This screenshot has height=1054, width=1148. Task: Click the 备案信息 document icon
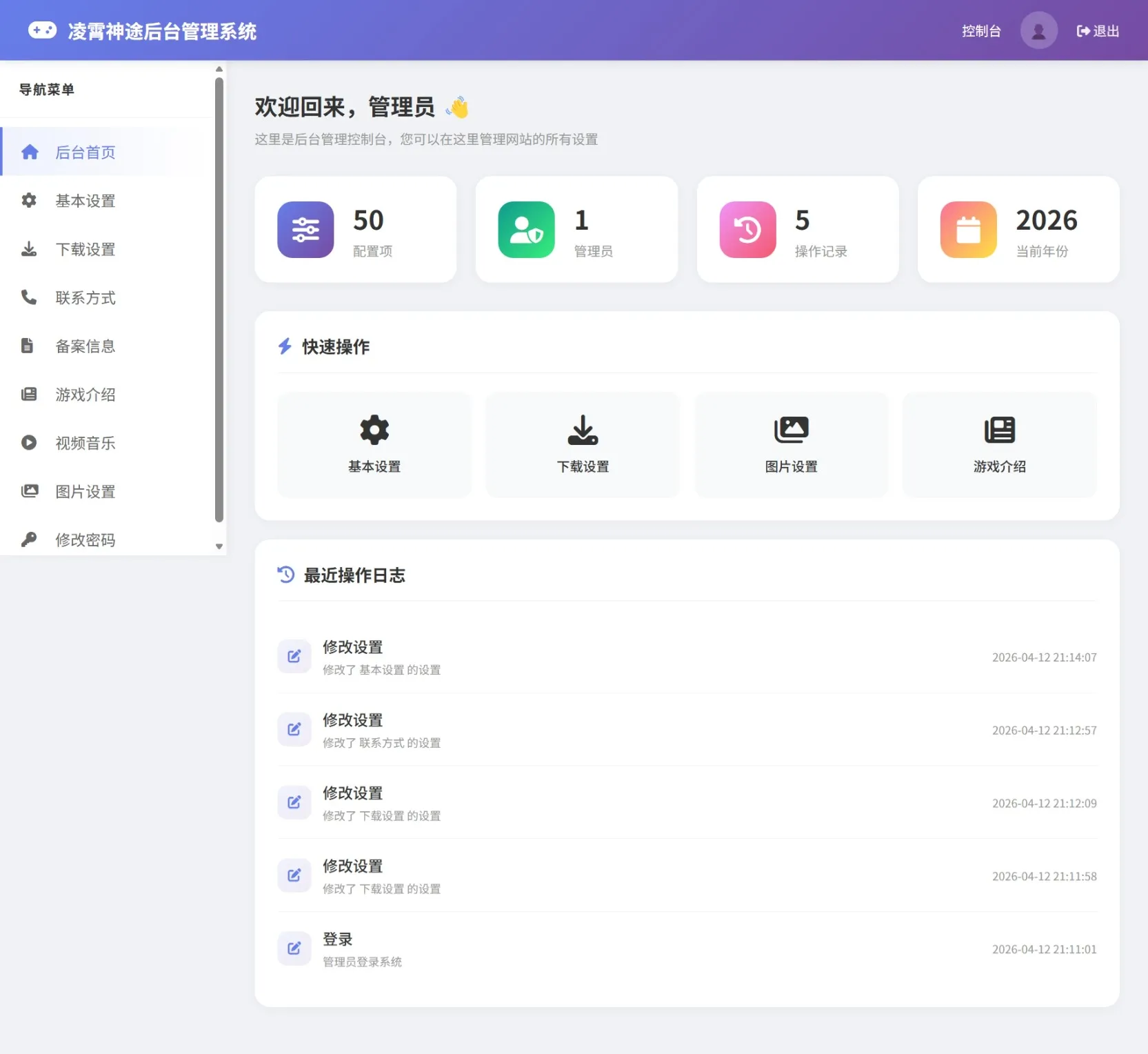[29, 346]
